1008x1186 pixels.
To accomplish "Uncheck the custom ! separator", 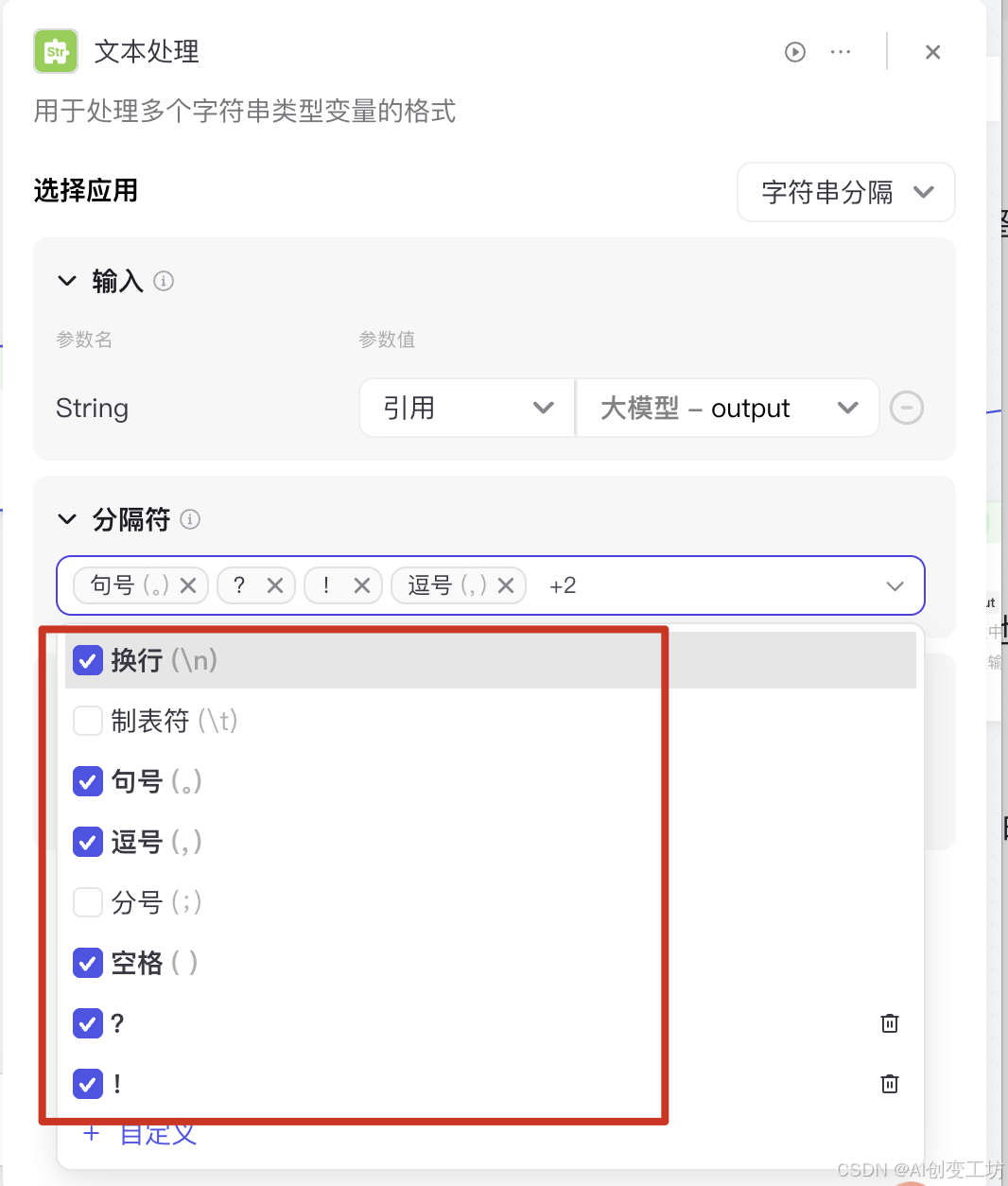I will click(x=88, y=1084).
